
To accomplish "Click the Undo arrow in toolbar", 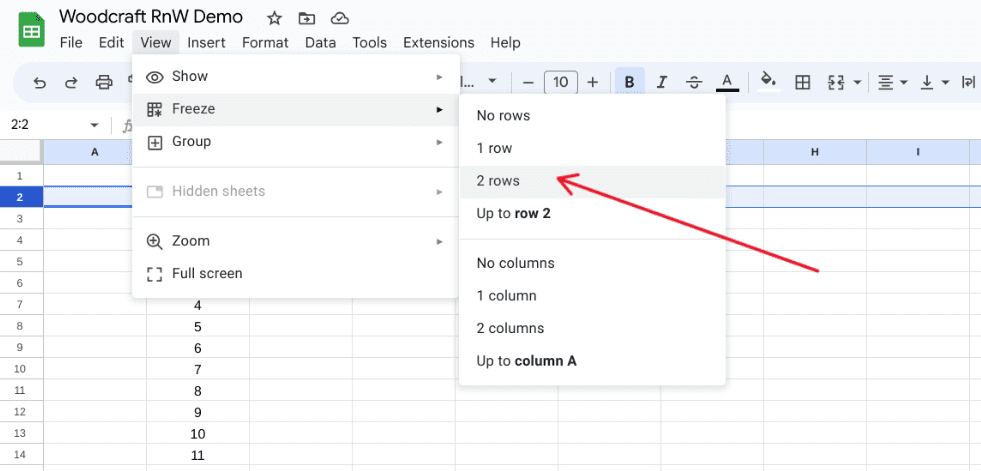I will click(x=40, y=82).
